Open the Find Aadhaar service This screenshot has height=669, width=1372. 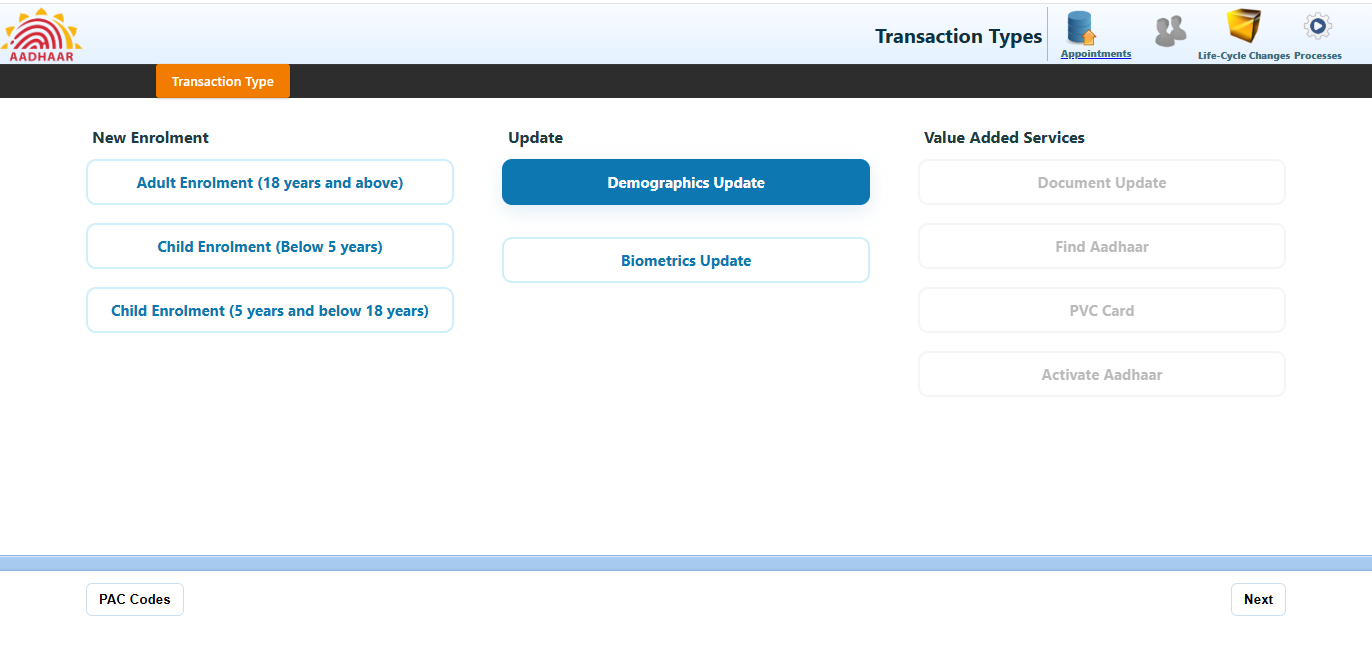1102,247
